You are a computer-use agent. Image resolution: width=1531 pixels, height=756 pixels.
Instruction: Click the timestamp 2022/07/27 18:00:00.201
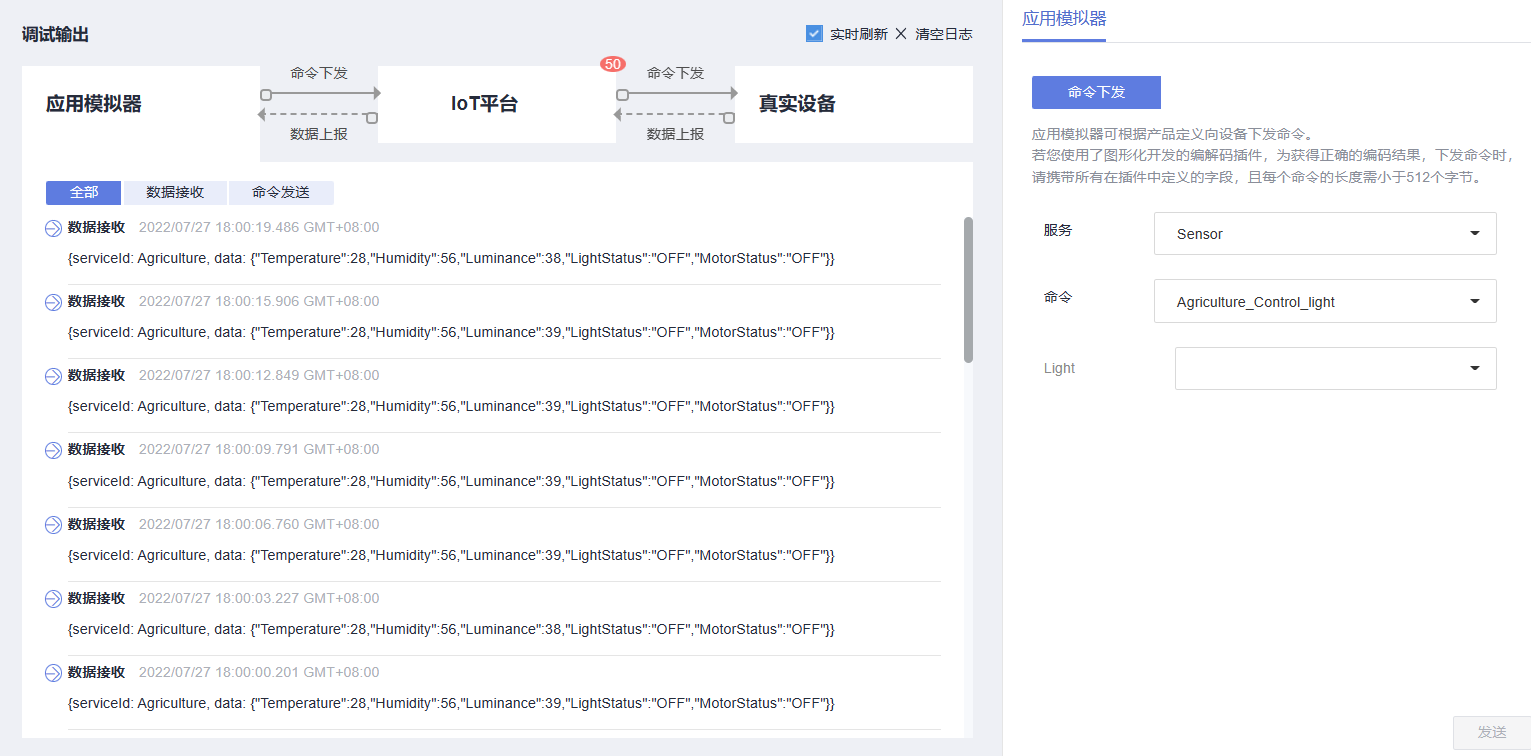pos(259,672)
